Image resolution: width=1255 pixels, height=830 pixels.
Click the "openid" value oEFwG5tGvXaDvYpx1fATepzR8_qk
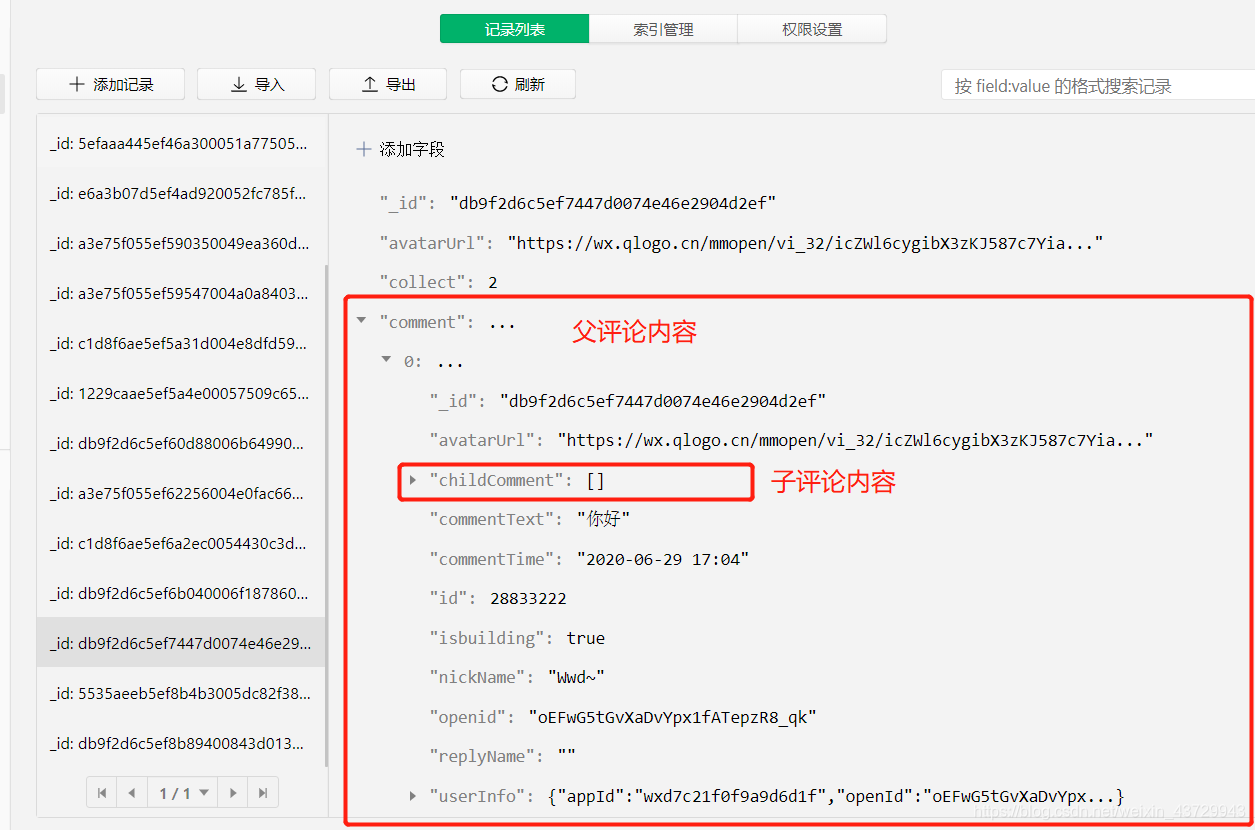tap(673, 717)
